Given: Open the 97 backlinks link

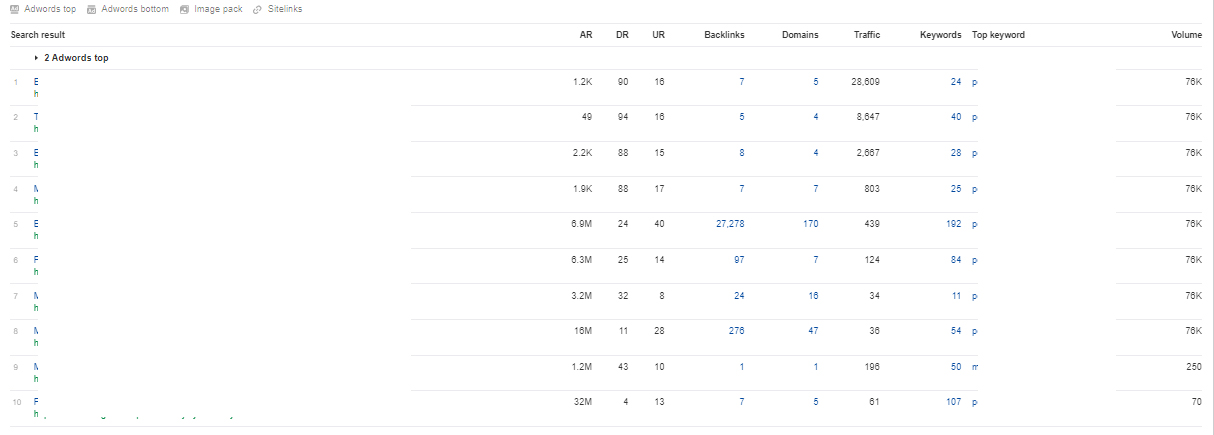Looking at the screenshot, I should [739, 260].
